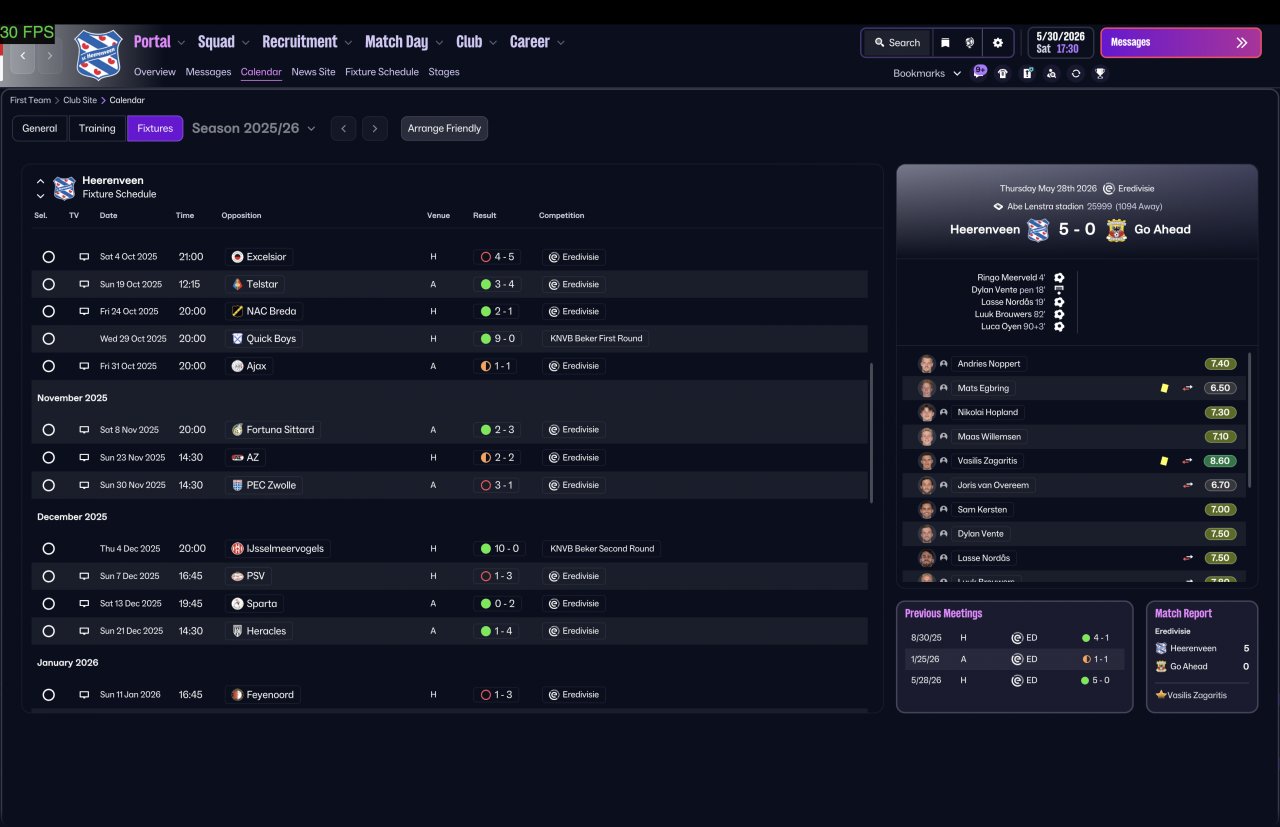Image resolution: width=1280 pixels, height=827 pixels.
Task: Click the trophy icon in bookmarks bar
Action: (1100, 73)
